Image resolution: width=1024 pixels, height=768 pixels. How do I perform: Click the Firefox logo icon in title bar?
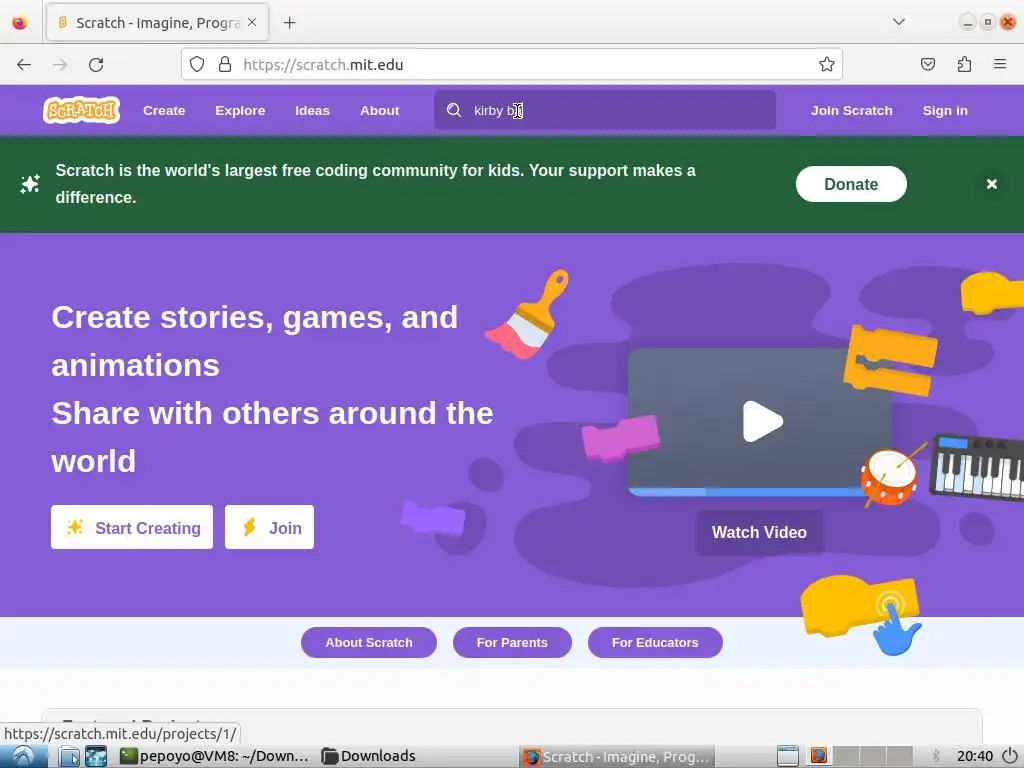[20, 23]
